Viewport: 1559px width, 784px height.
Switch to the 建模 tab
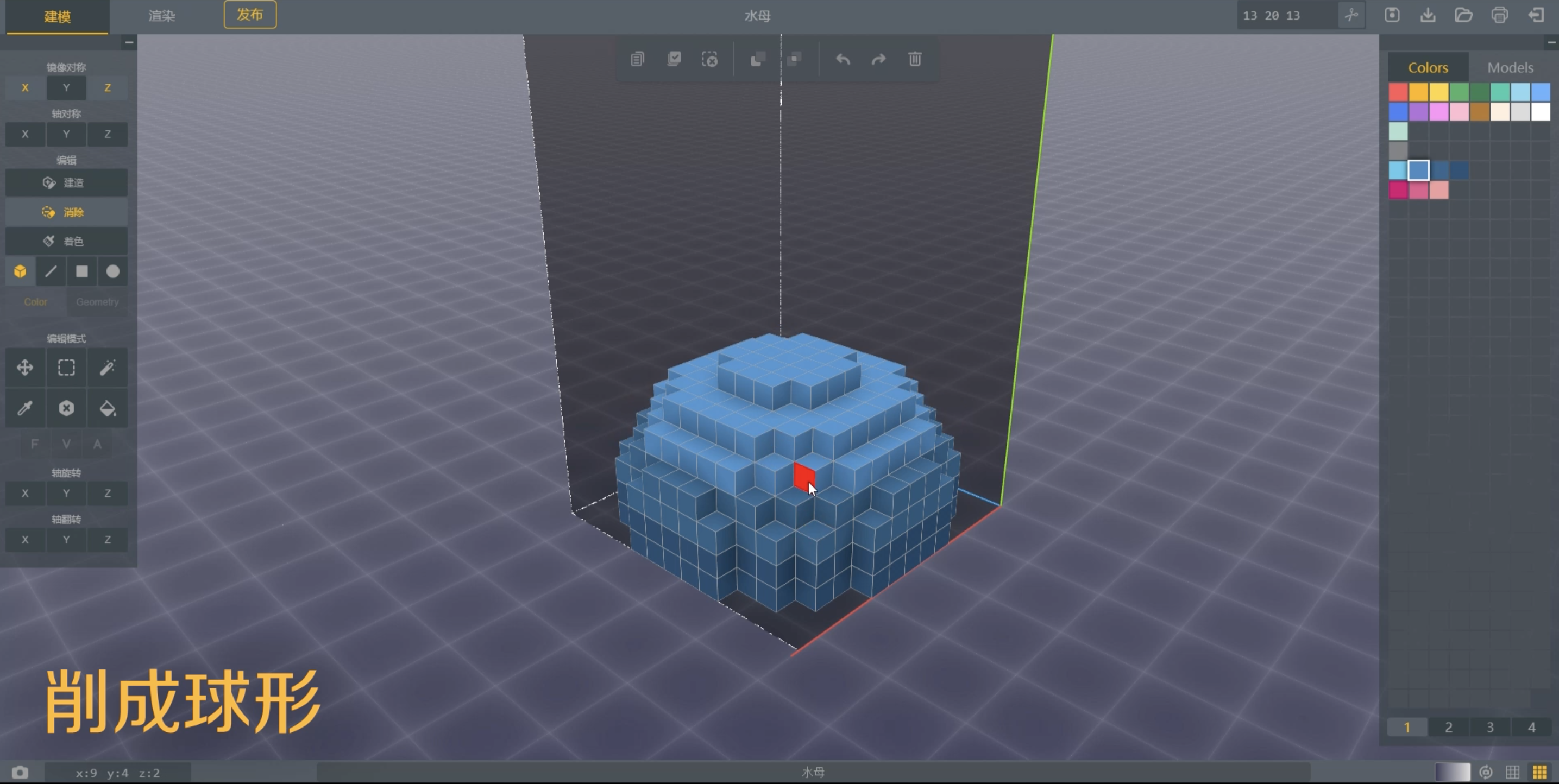(58, 16)
